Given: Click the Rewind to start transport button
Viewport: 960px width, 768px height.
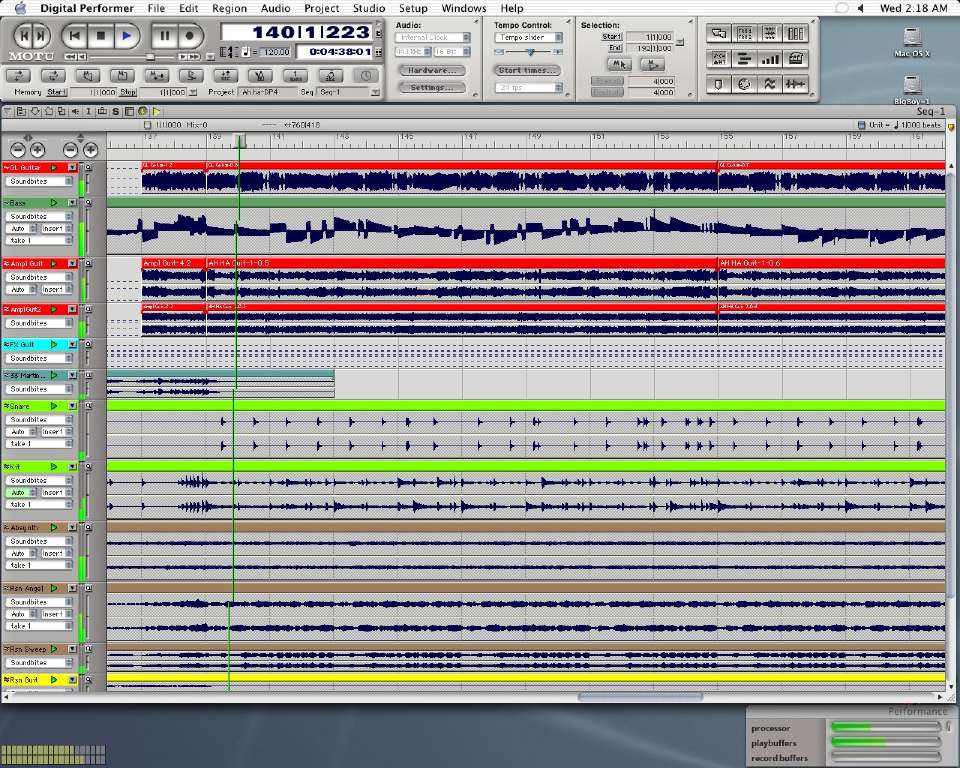Looking at the screenshot, I should click(x=74, y=36).
